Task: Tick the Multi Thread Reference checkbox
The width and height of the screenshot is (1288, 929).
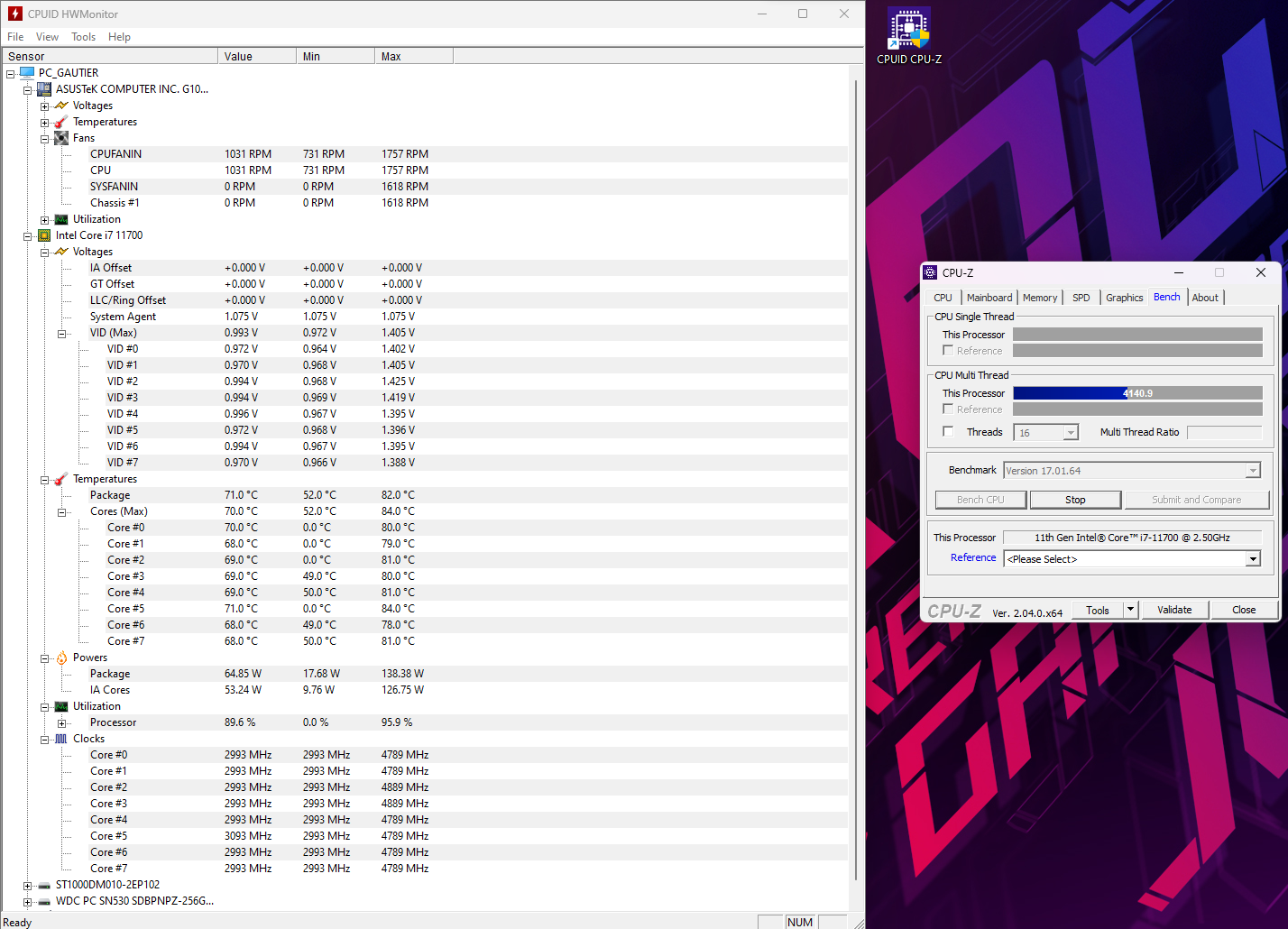Action: point(948,409)
